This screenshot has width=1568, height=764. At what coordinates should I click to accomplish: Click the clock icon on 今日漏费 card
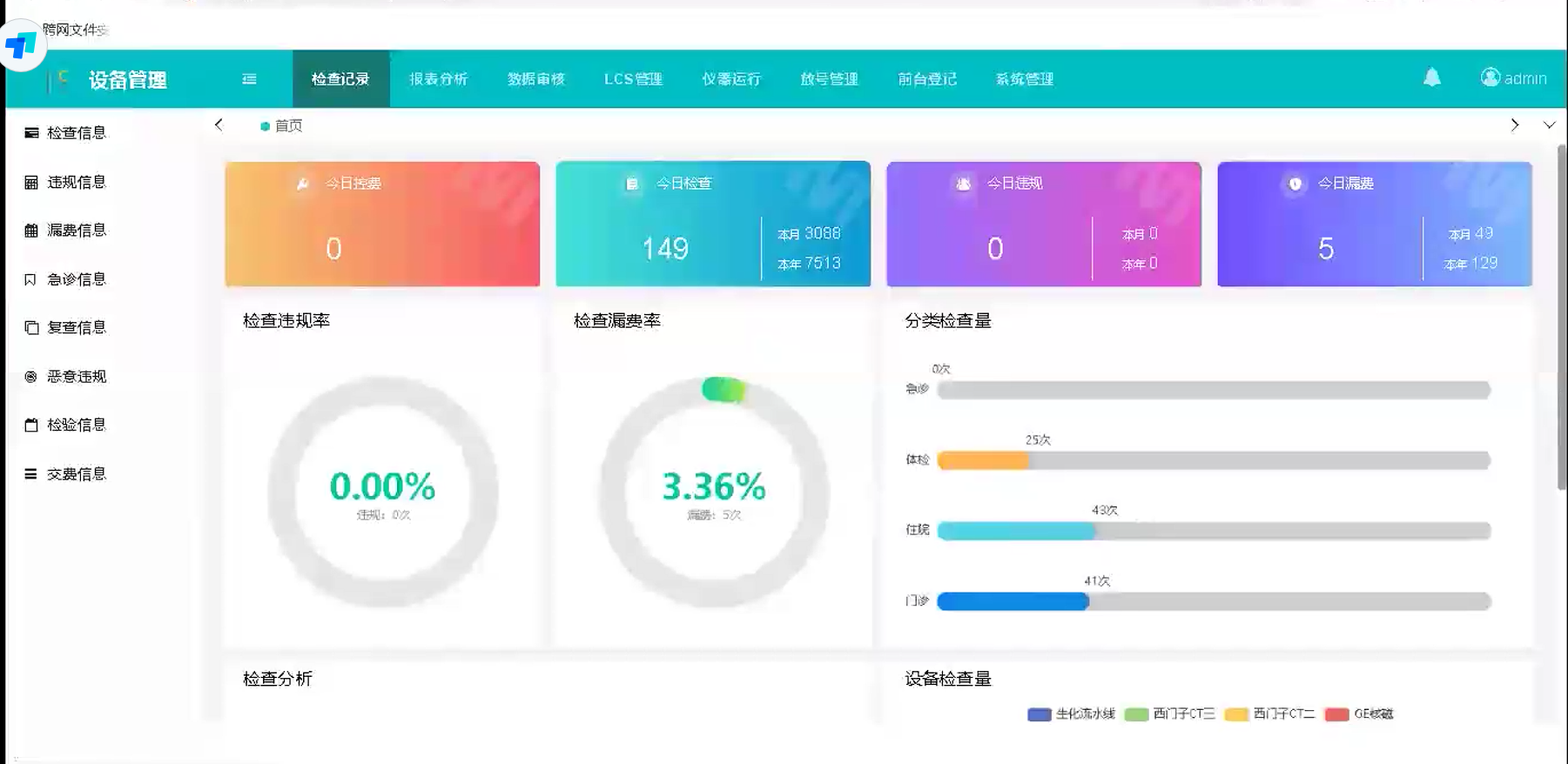pyautogui.click(x=1295, y=184)
